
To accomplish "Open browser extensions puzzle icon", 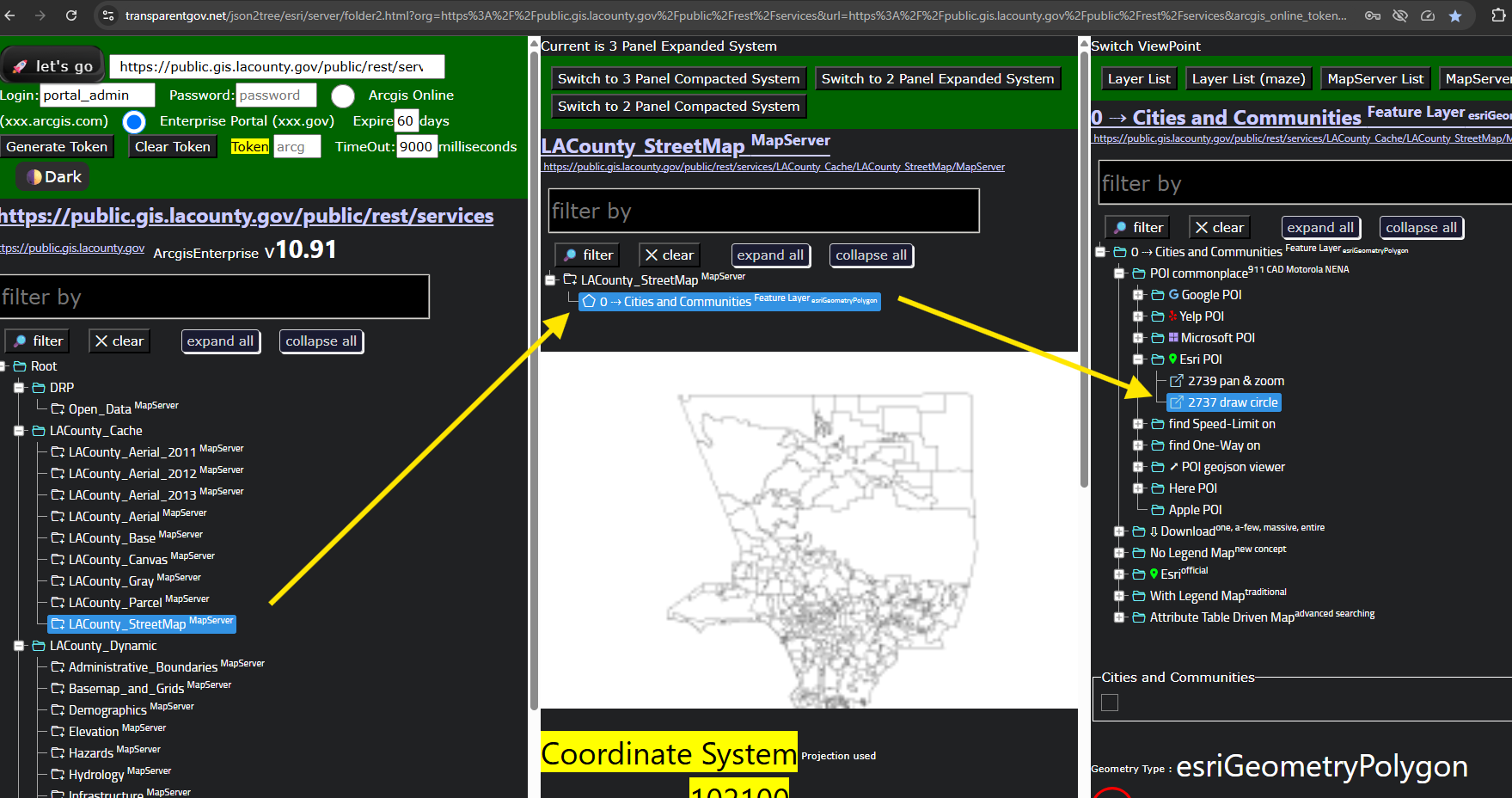I will point(1498,15).
